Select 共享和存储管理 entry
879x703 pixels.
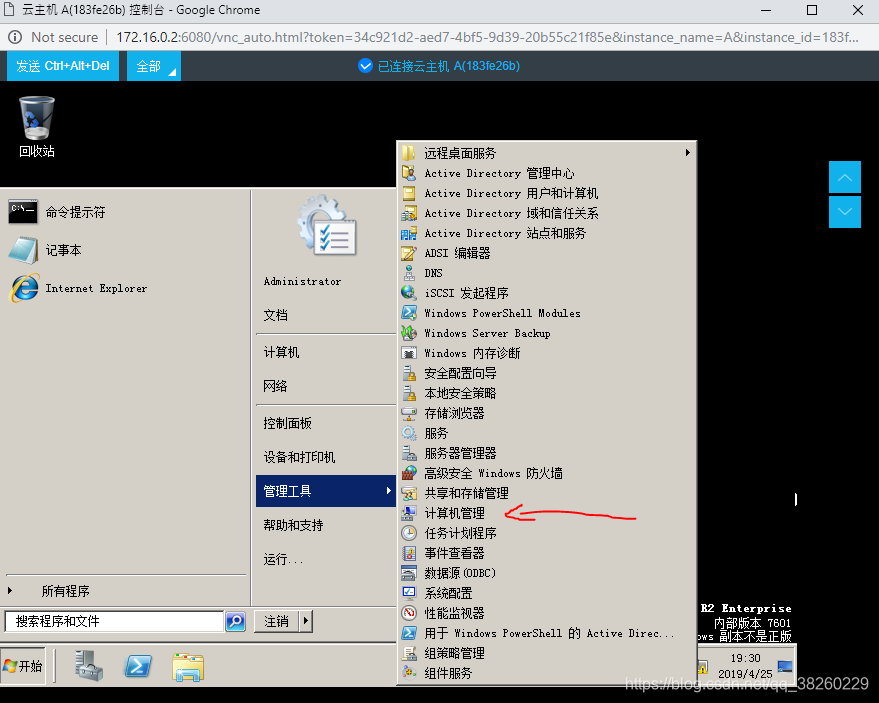pyautogui.click(x=547, y=493)
